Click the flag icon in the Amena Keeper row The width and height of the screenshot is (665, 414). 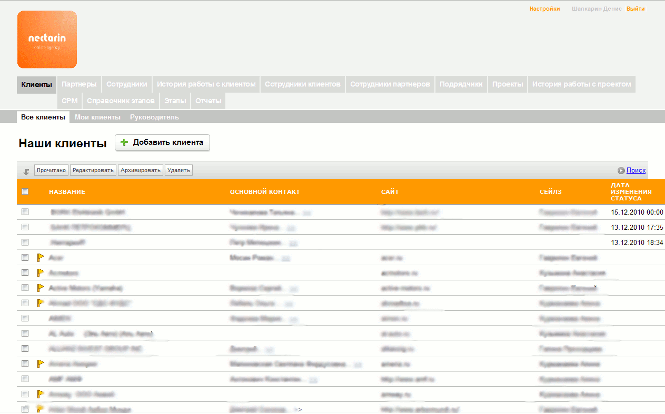coord(40,363)
